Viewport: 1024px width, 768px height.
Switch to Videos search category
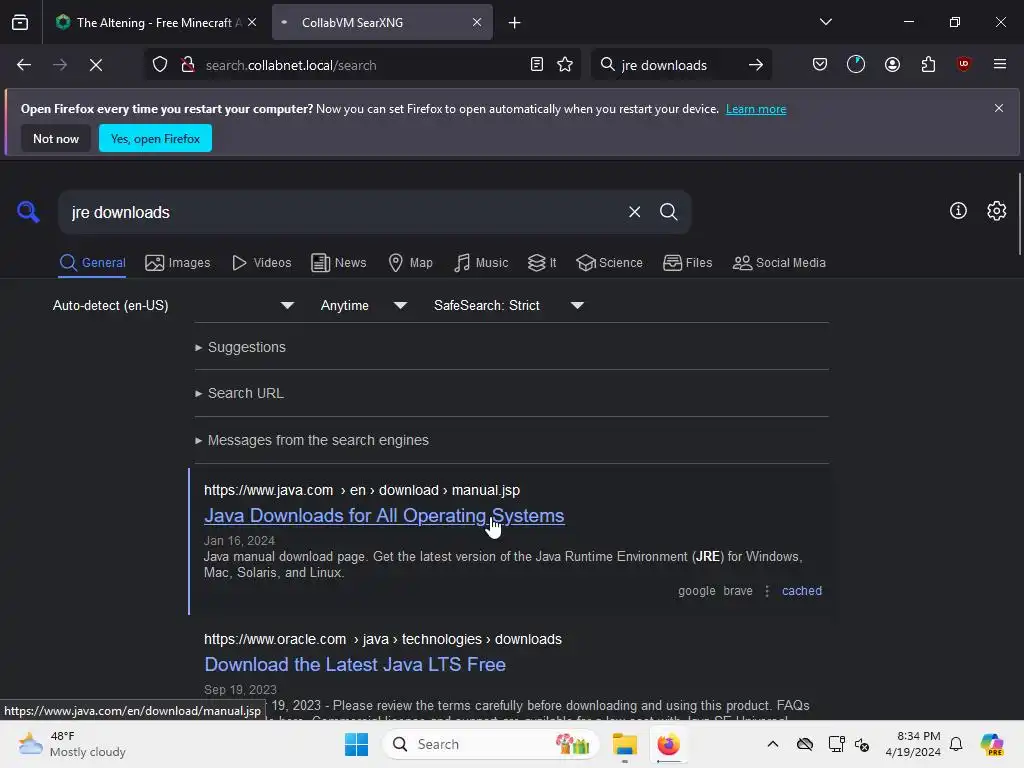click(261, 263)
